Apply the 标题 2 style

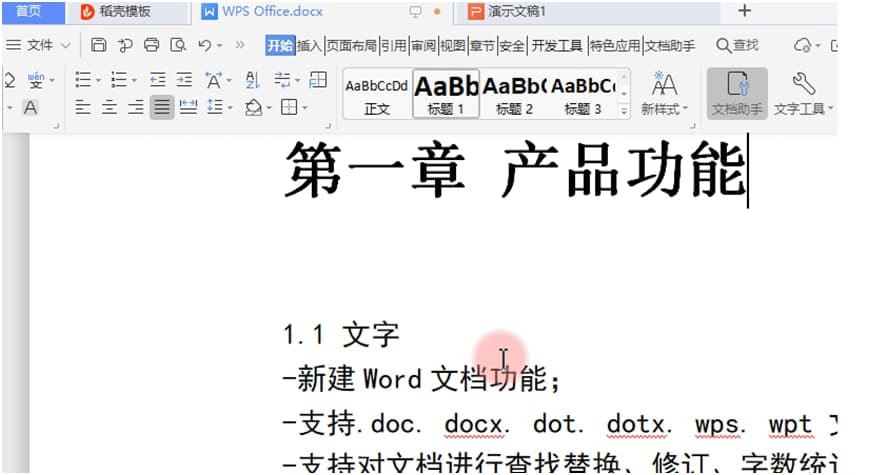point(514,95)
